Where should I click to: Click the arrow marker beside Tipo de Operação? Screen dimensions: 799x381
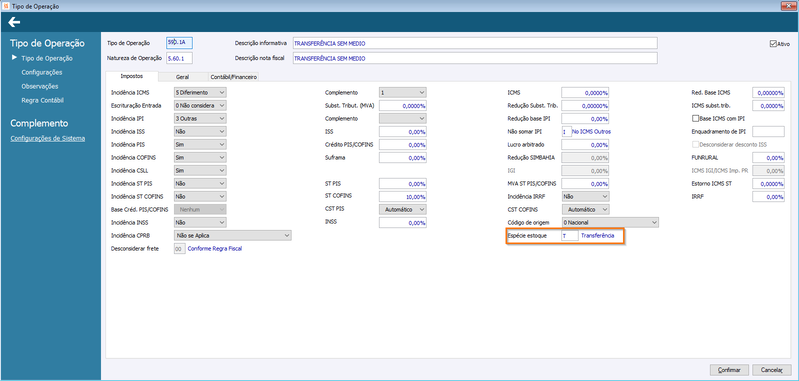click(x=15, y=58)
